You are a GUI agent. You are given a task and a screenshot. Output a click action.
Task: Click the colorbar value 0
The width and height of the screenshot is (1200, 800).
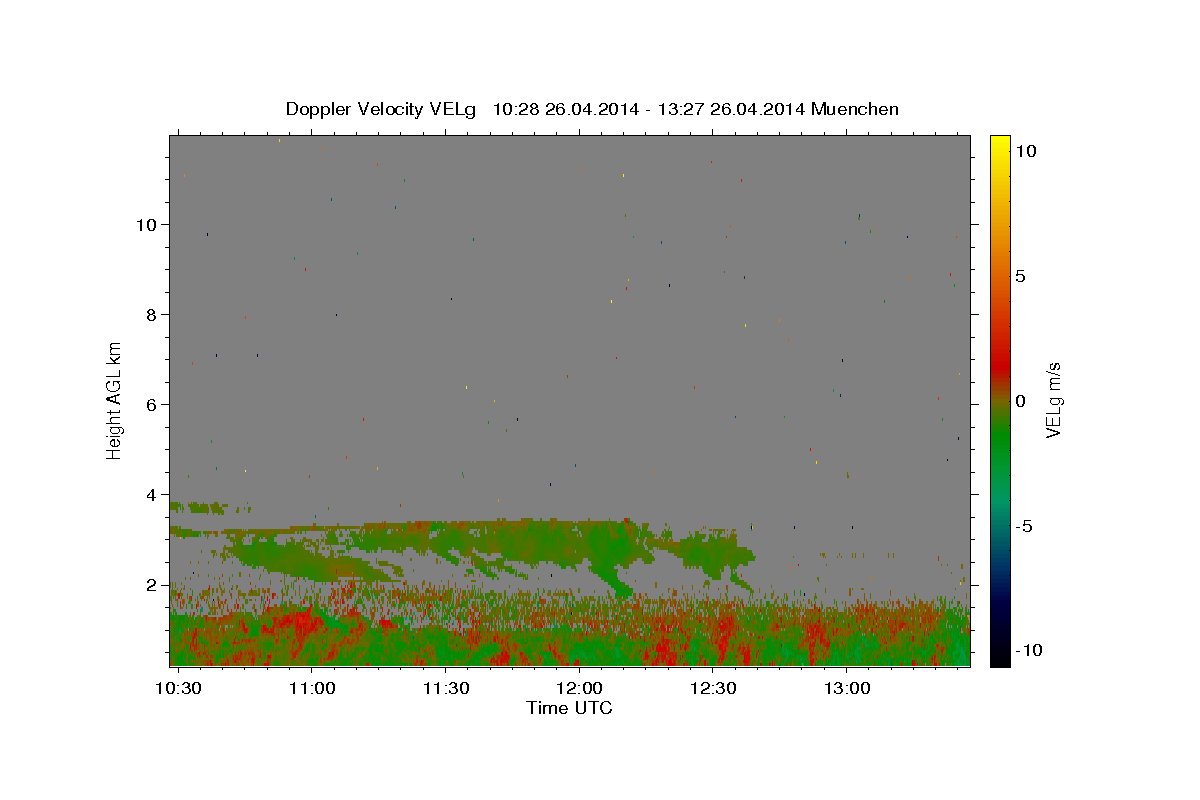(x=1020, y=401)
